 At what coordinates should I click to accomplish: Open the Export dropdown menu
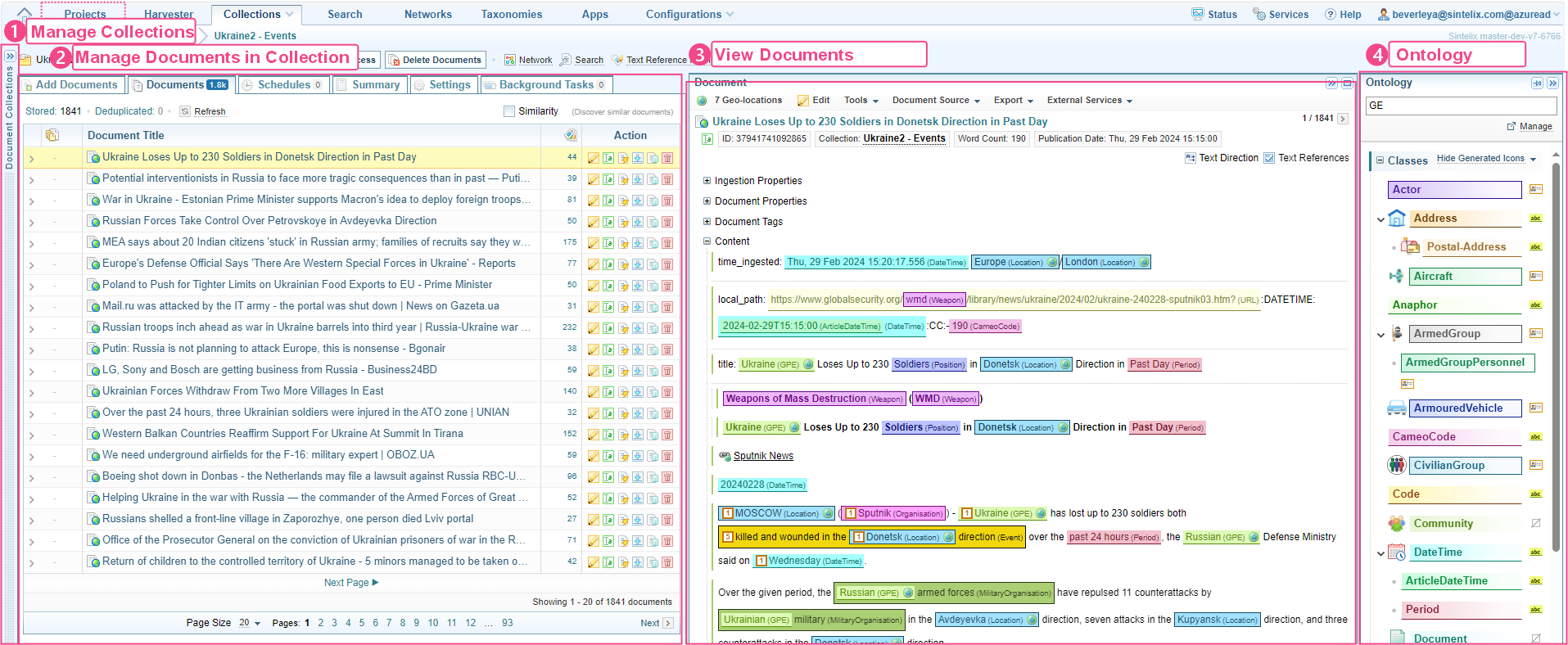(x=1013, y=101)
